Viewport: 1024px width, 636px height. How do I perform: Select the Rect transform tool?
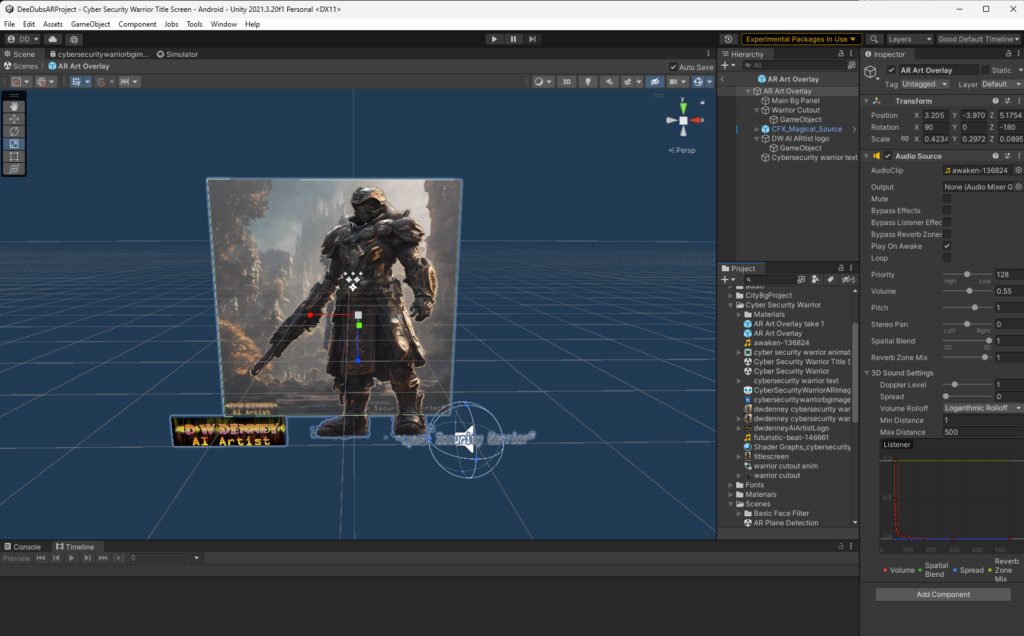[x=14, y=156]
